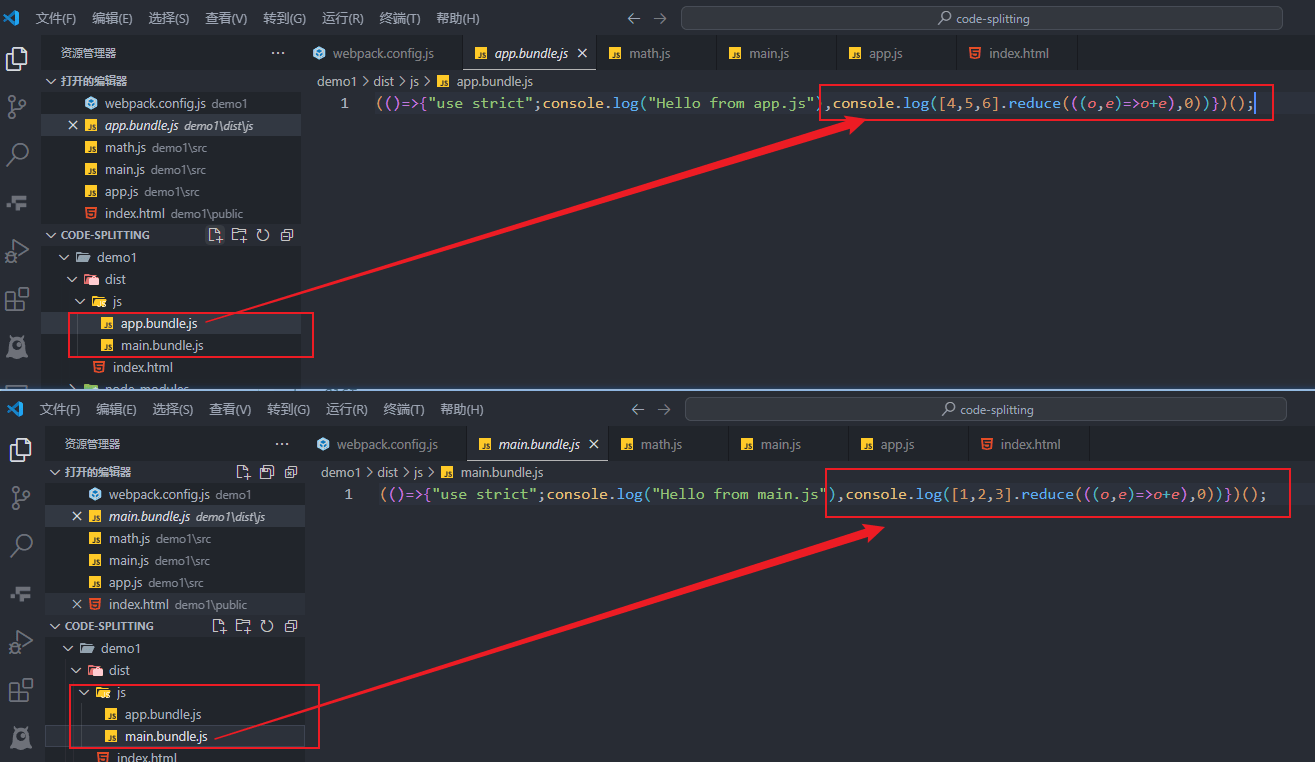
Task: Close app.bundle.js tab in top window
Action: (582, 53)
